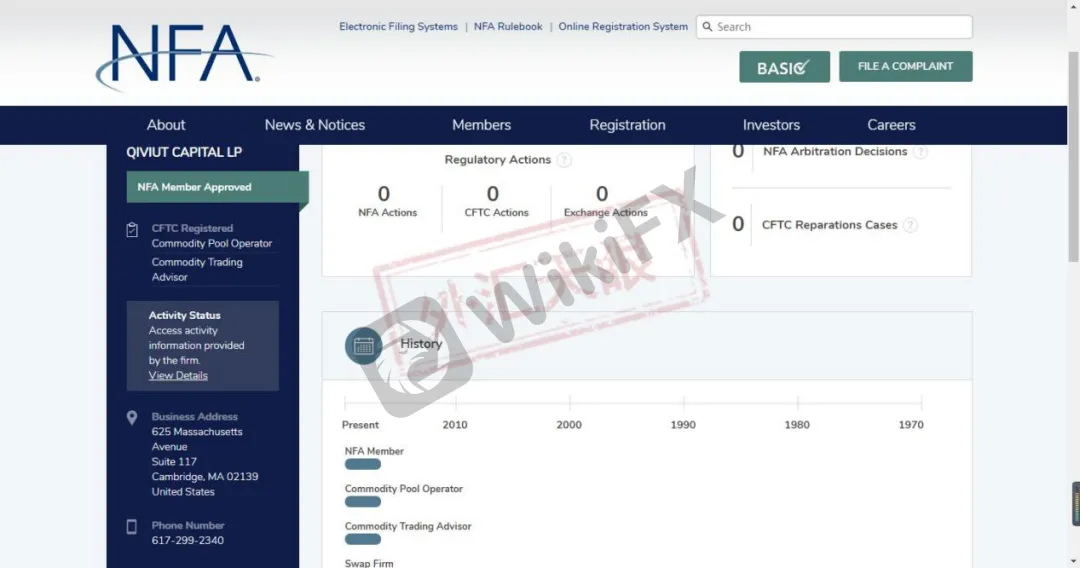Open the Investors menu
Image resolution: width=1080 pixels, height=568 pixels.
(x=771, y=125)
